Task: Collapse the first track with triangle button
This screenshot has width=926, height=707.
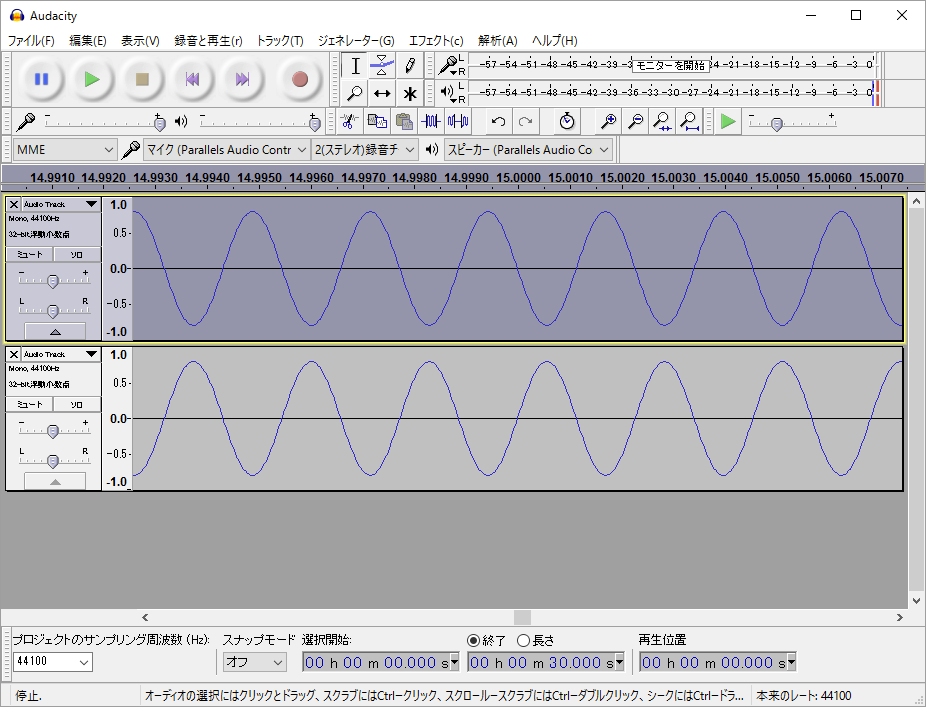Action: pyautogui.click(x=55, y=331)
